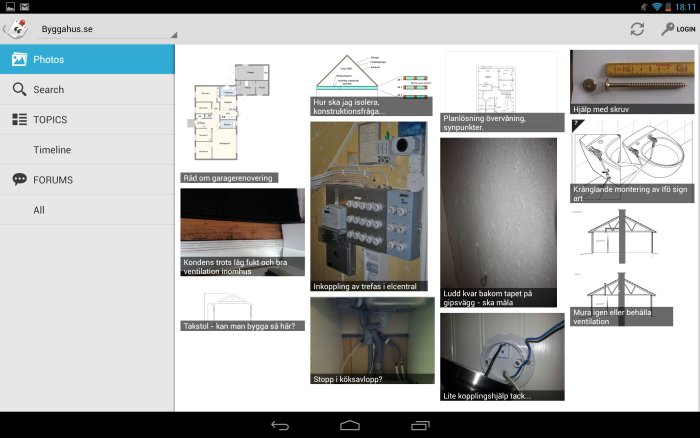Open 'Hur ska jag isolera' roof diagram
Viewport: 700px width, 438px height.
371,83
